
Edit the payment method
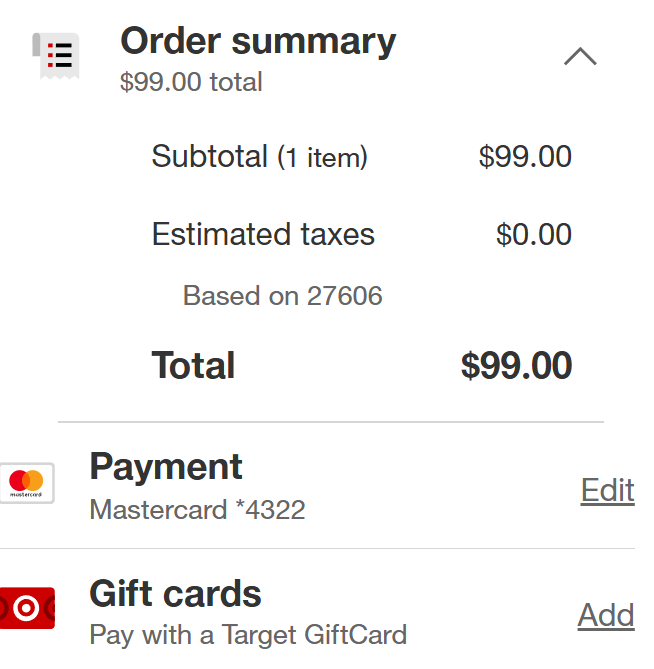(x=607, y=490)
